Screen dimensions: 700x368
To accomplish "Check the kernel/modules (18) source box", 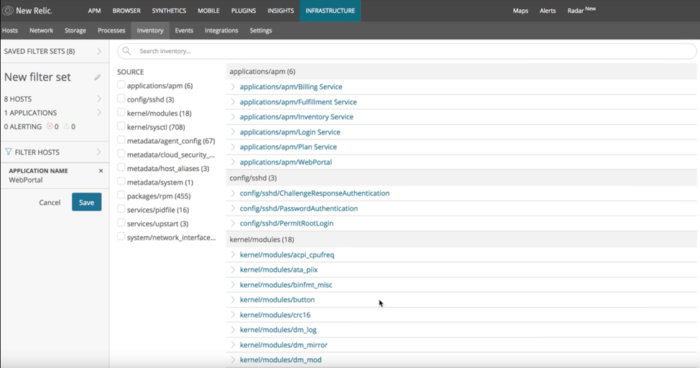I will [121, 113].
